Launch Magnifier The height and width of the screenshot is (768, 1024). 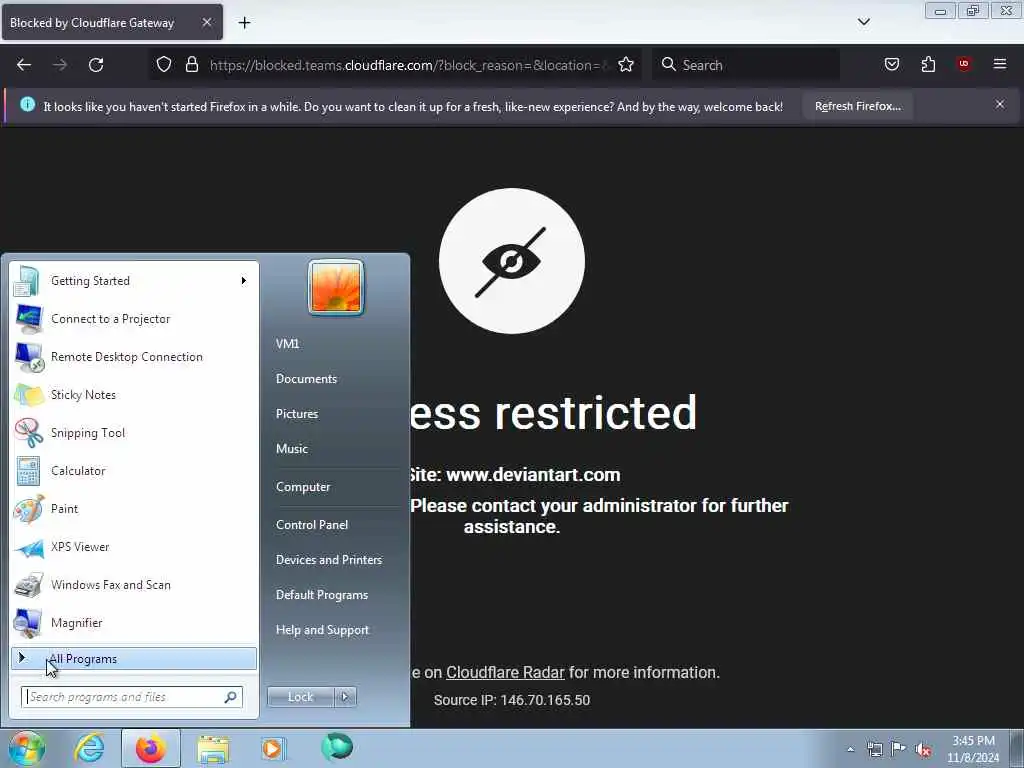[x=134, y=622]
